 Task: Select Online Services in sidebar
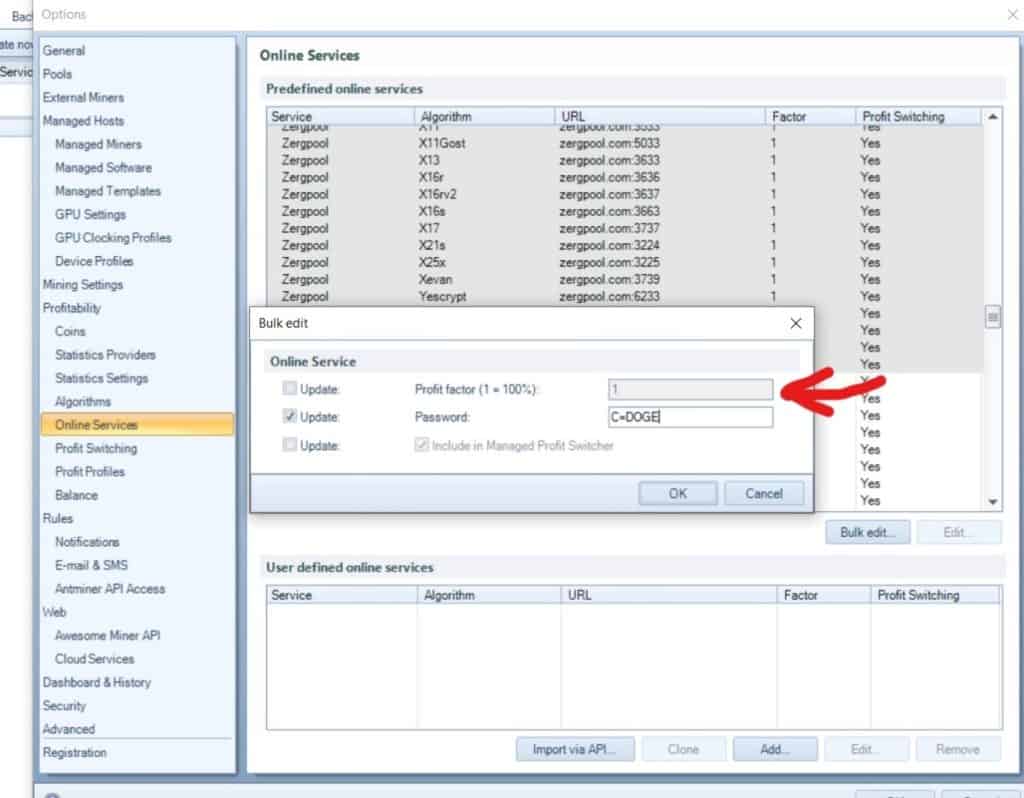coord(137,425)
